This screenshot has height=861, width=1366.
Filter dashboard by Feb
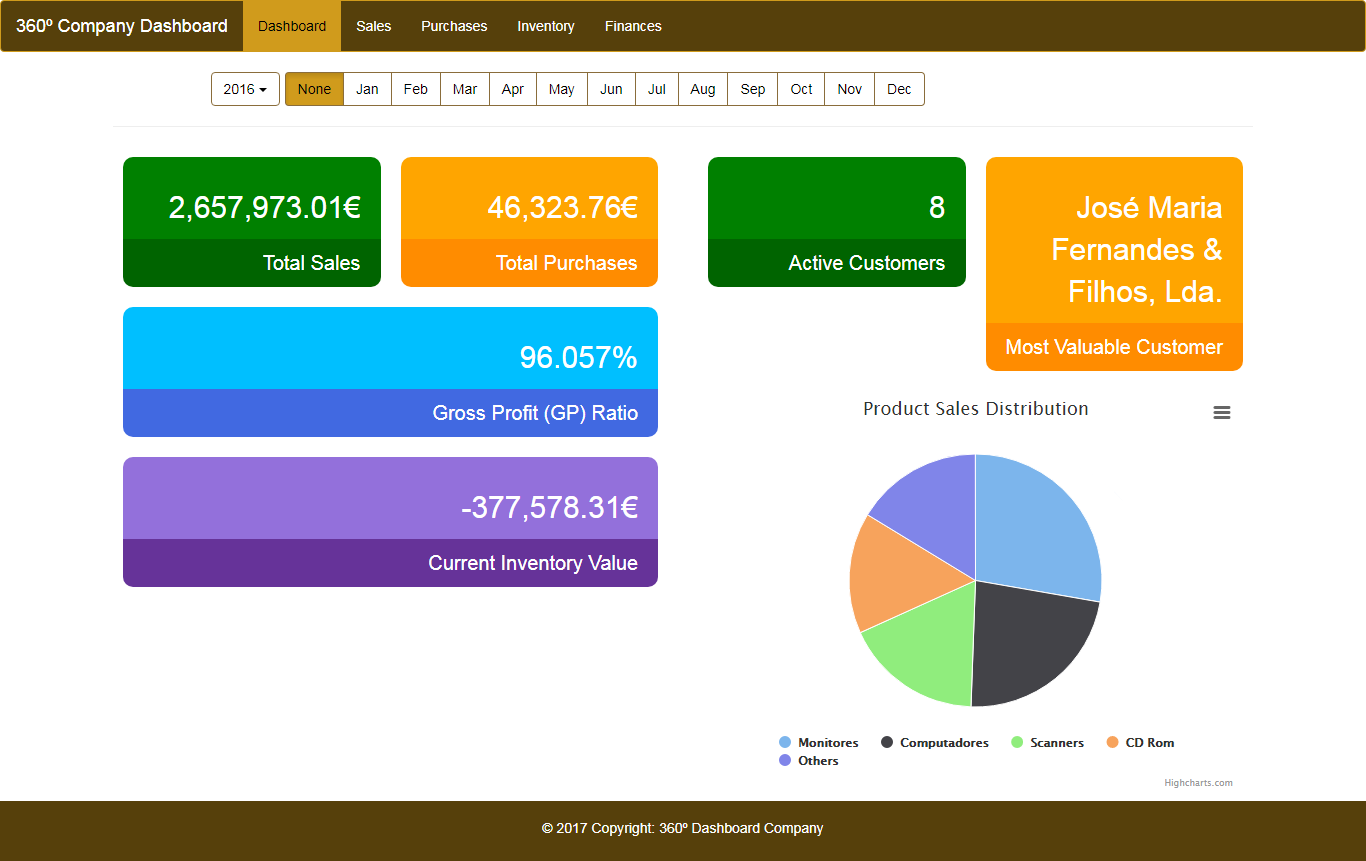pyautogui.click(x=416, y=89)
